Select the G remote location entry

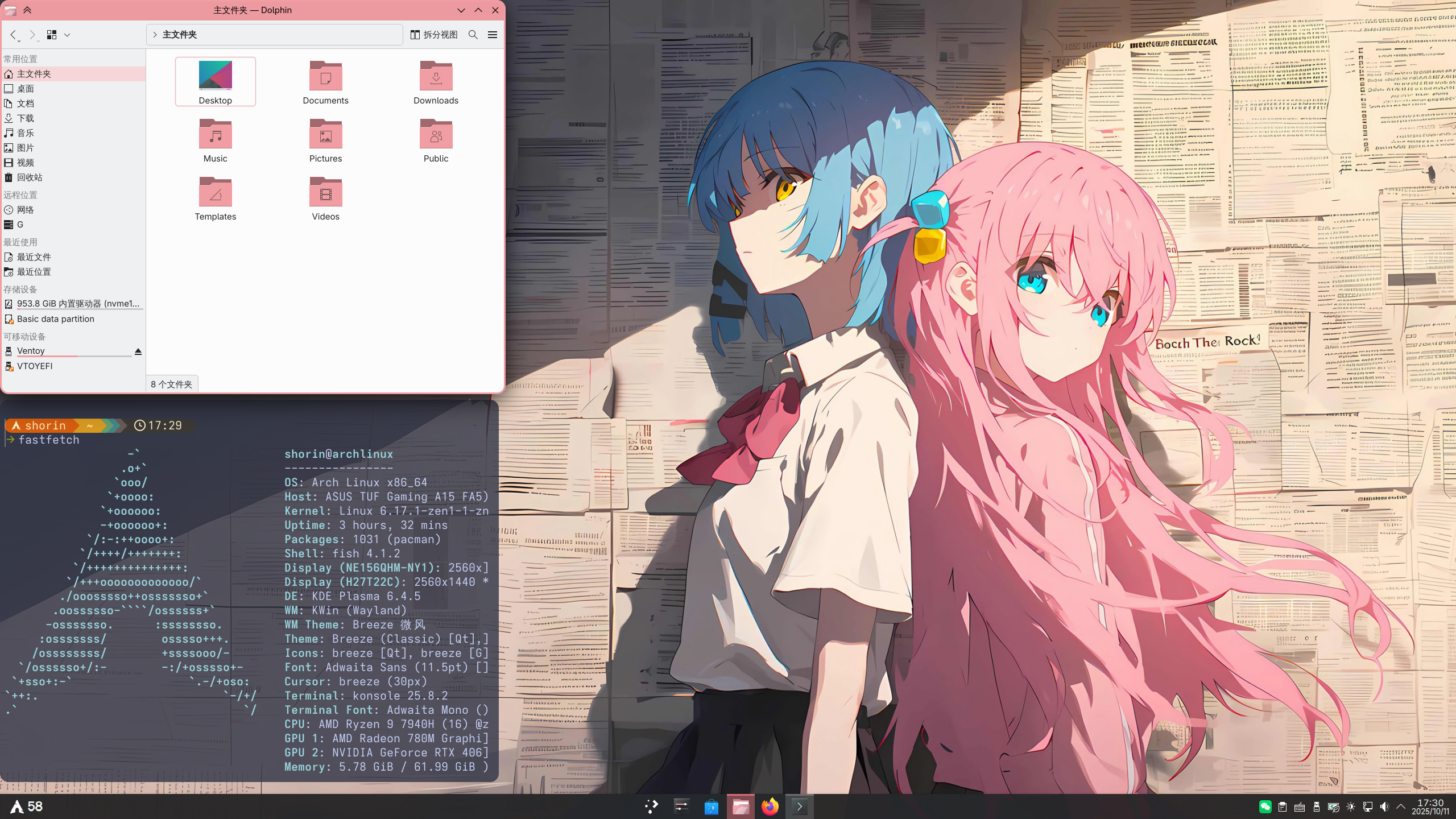click(x=74, y=225)
